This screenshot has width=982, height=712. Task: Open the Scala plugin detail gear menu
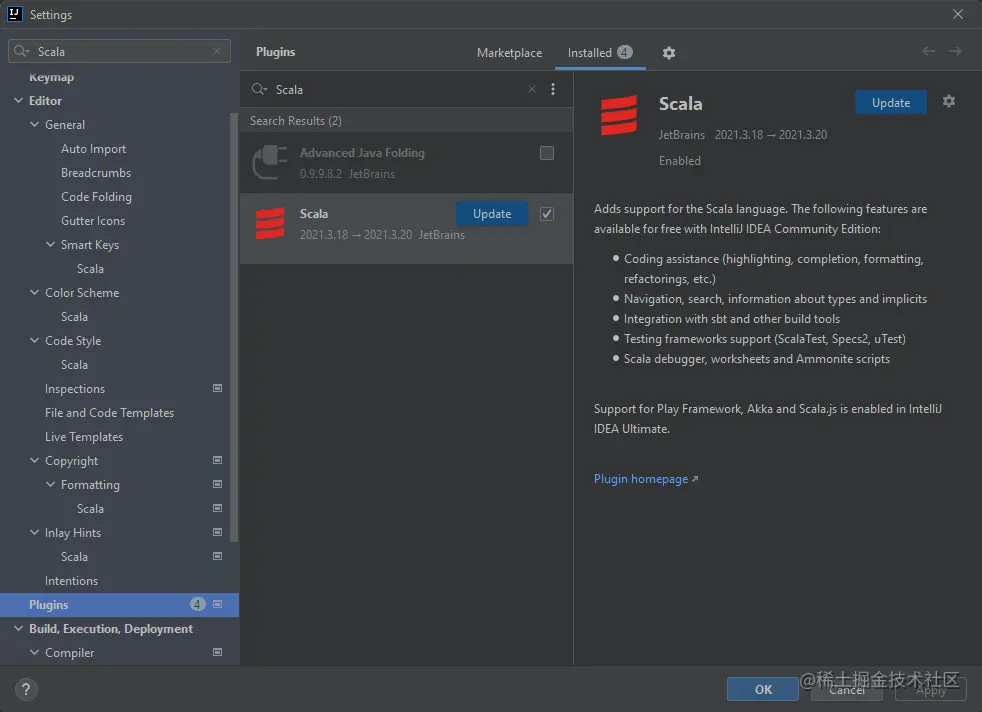point(949,101)
